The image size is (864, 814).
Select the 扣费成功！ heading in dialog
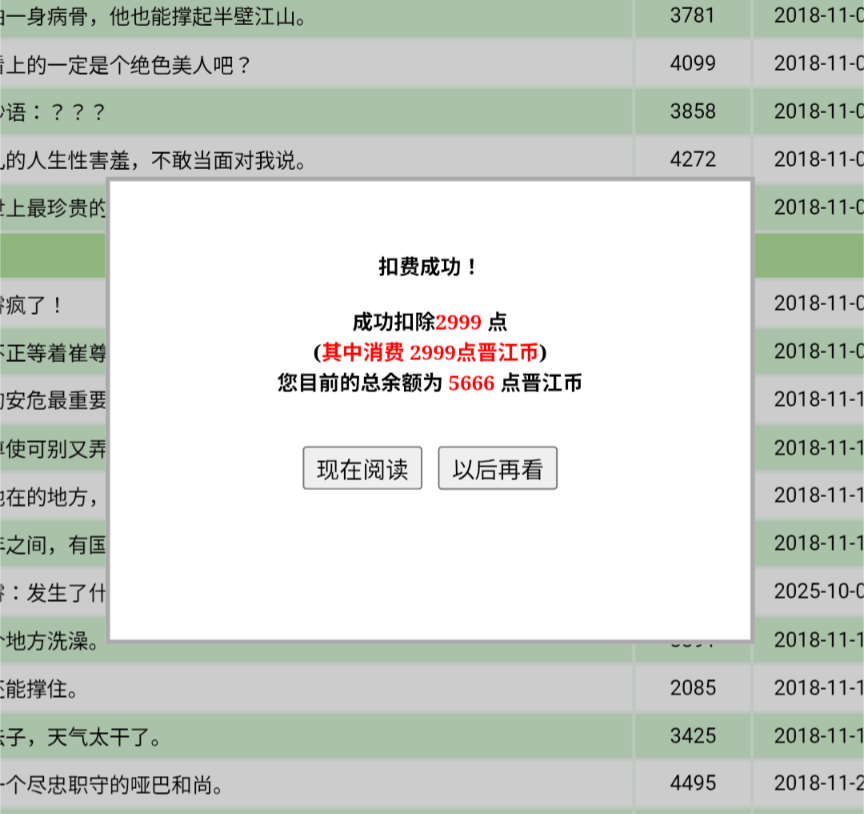[x=429, y=267]
